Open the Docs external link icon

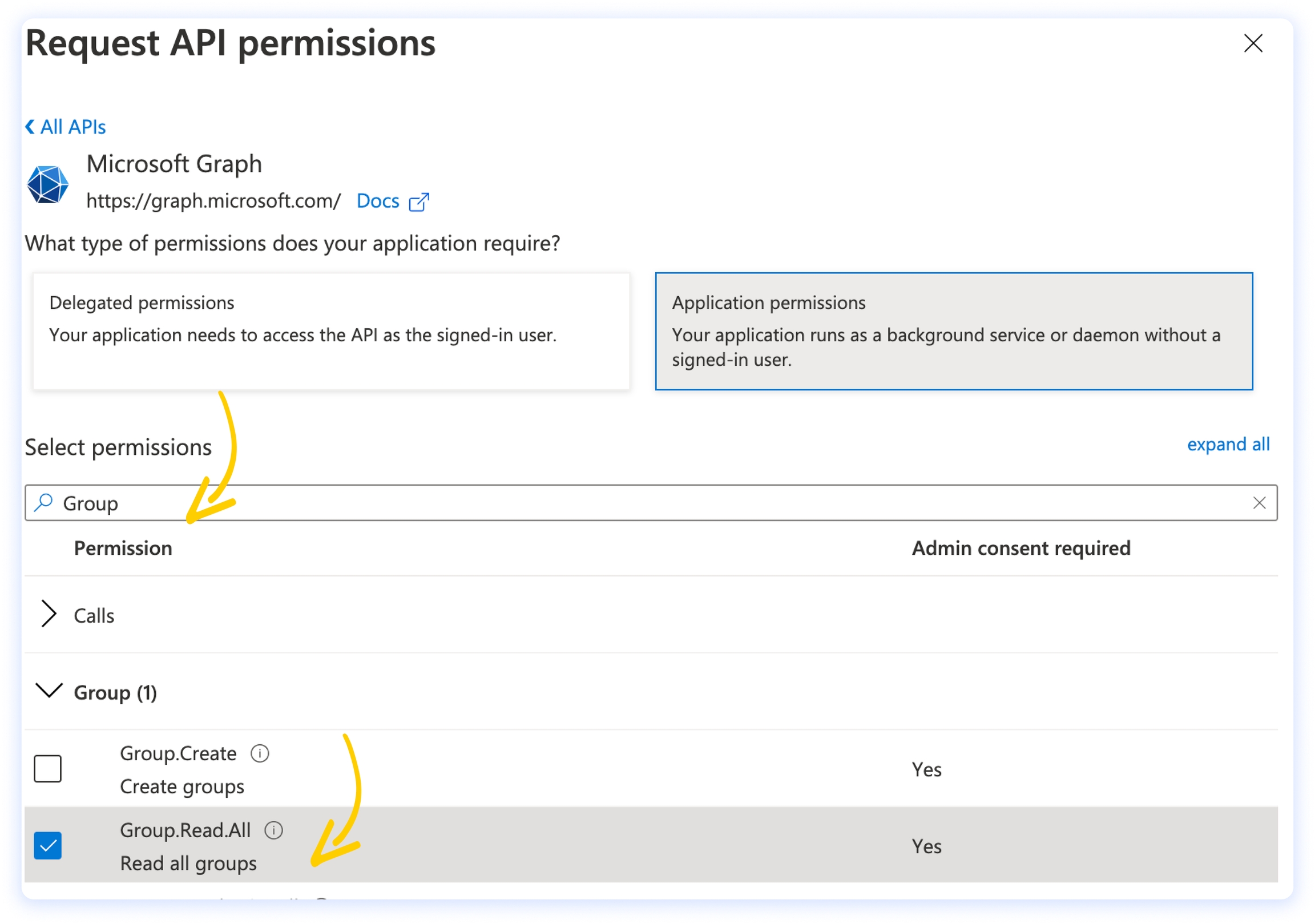419,202
